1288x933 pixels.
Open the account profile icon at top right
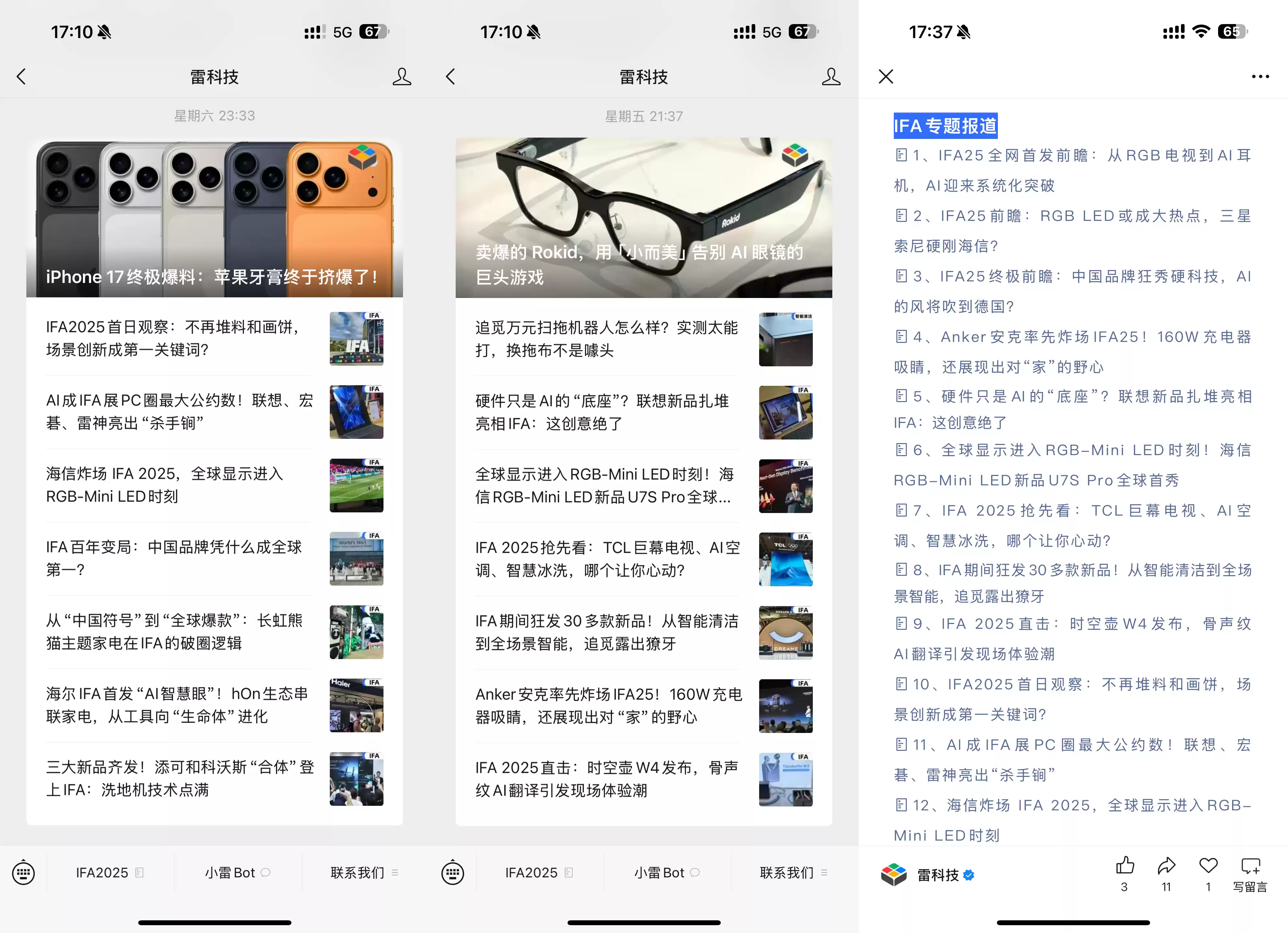(x=402, y=75)
